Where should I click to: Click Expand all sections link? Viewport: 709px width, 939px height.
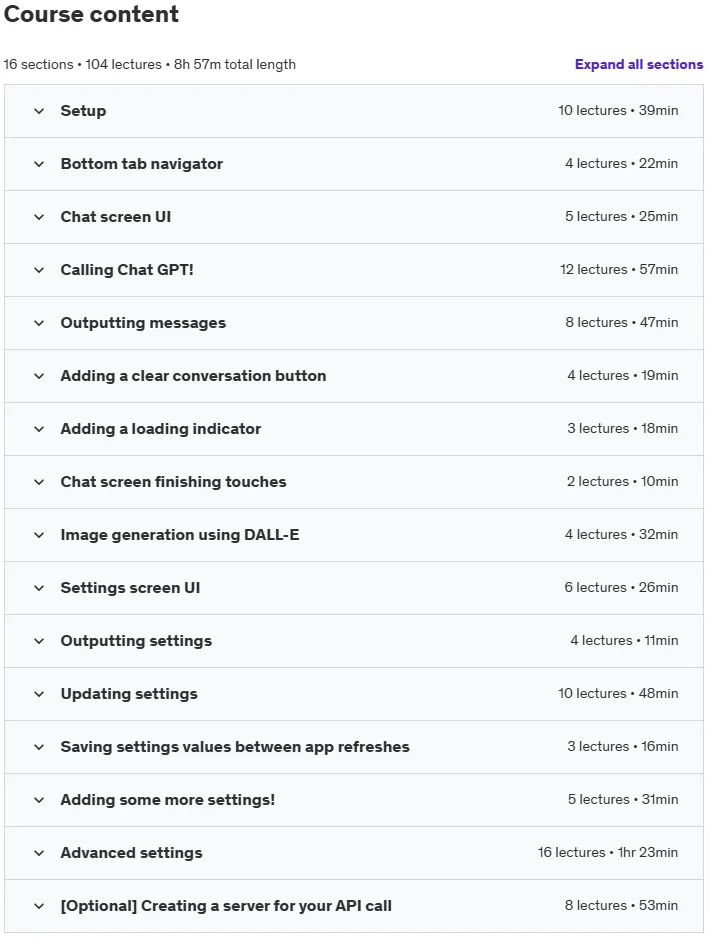coord(639,64)
